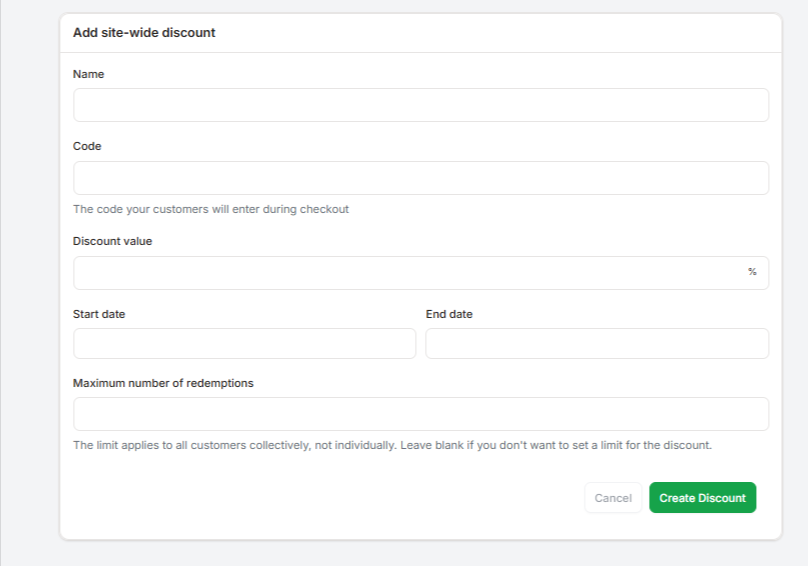
Task: Click the End date label
Action: (x=449, y=314)
